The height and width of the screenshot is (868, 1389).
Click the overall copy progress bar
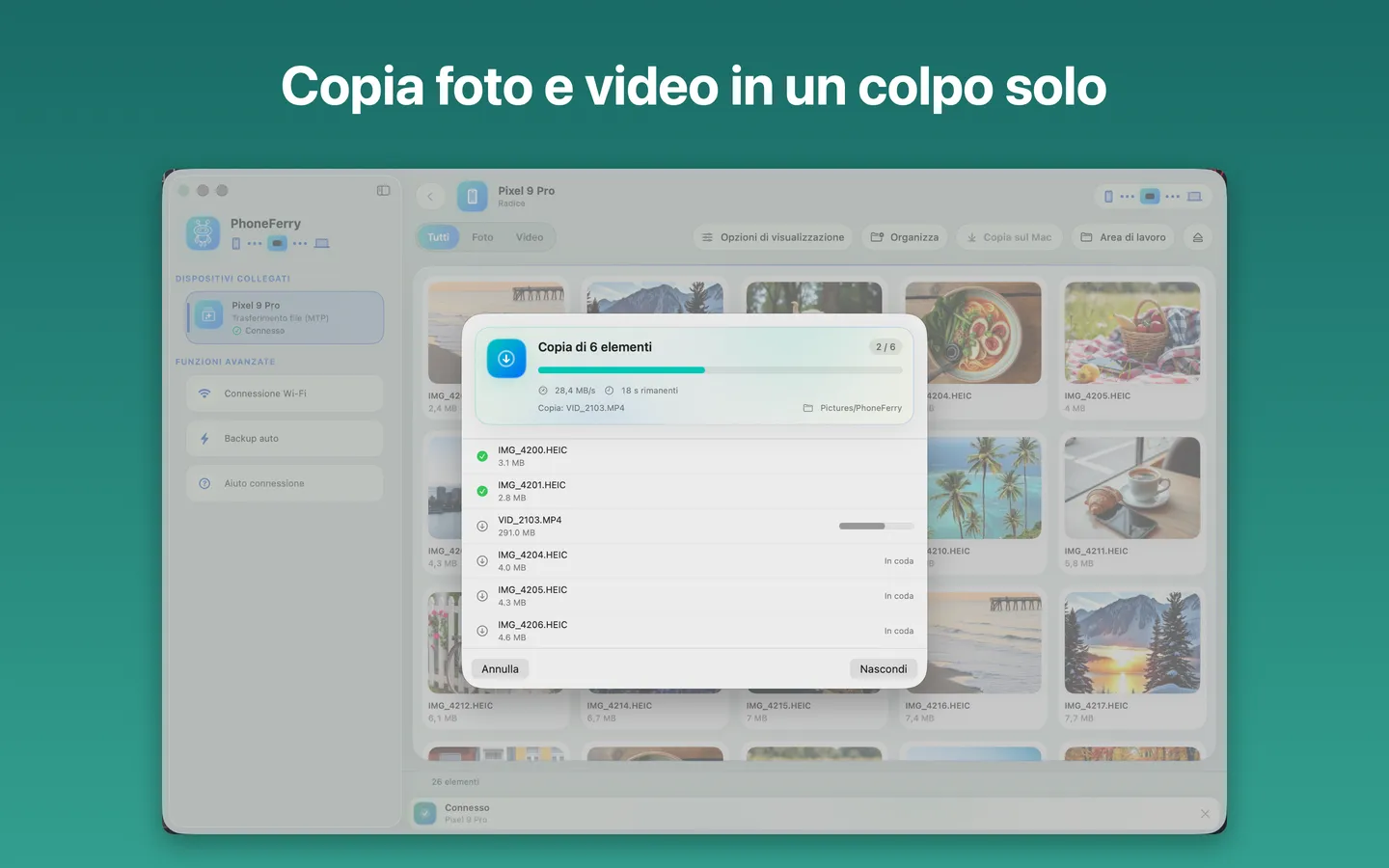(x=720, y=369)
